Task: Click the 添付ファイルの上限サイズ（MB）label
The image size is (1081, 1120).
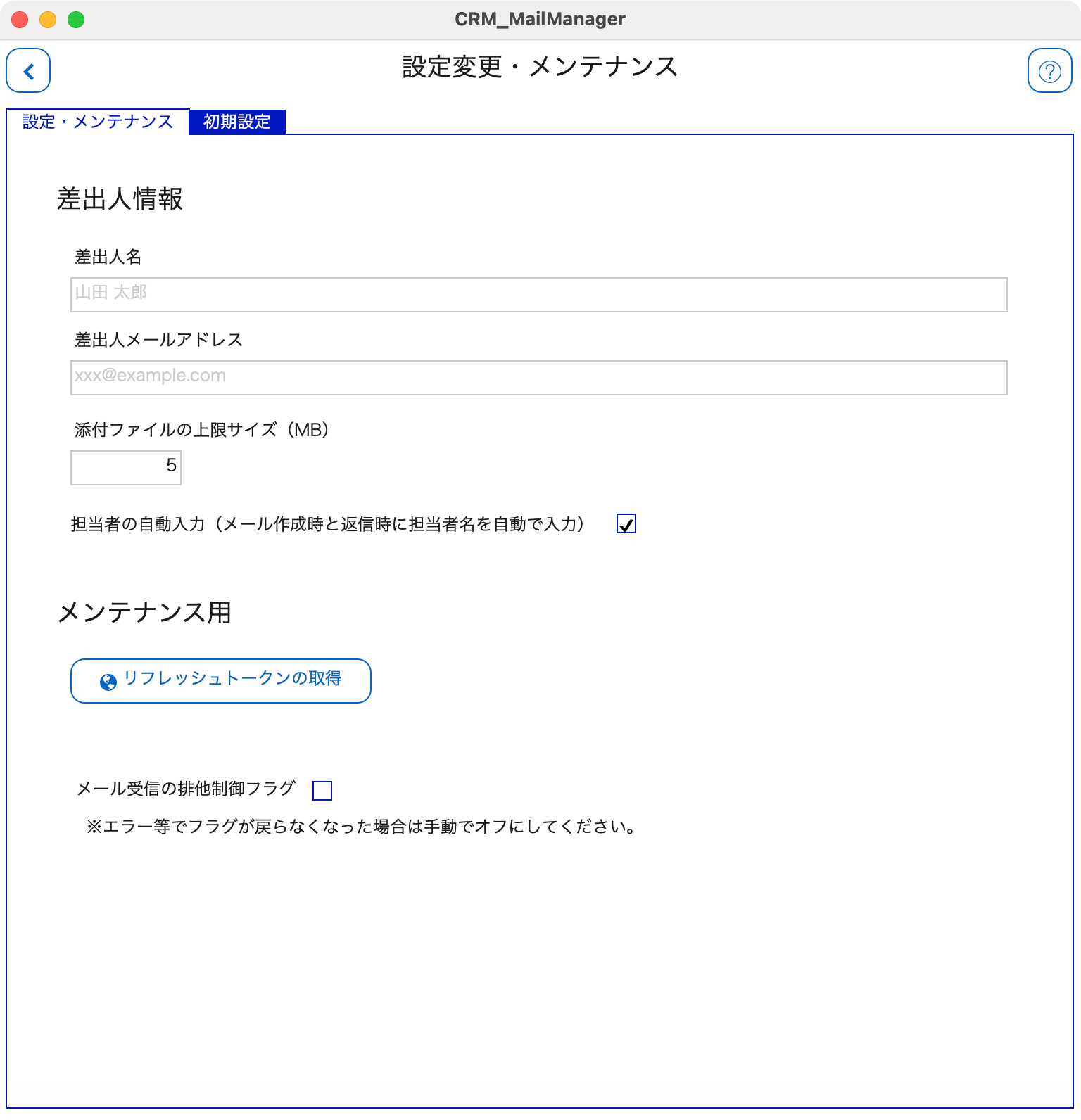Action: tap(202, 430)
